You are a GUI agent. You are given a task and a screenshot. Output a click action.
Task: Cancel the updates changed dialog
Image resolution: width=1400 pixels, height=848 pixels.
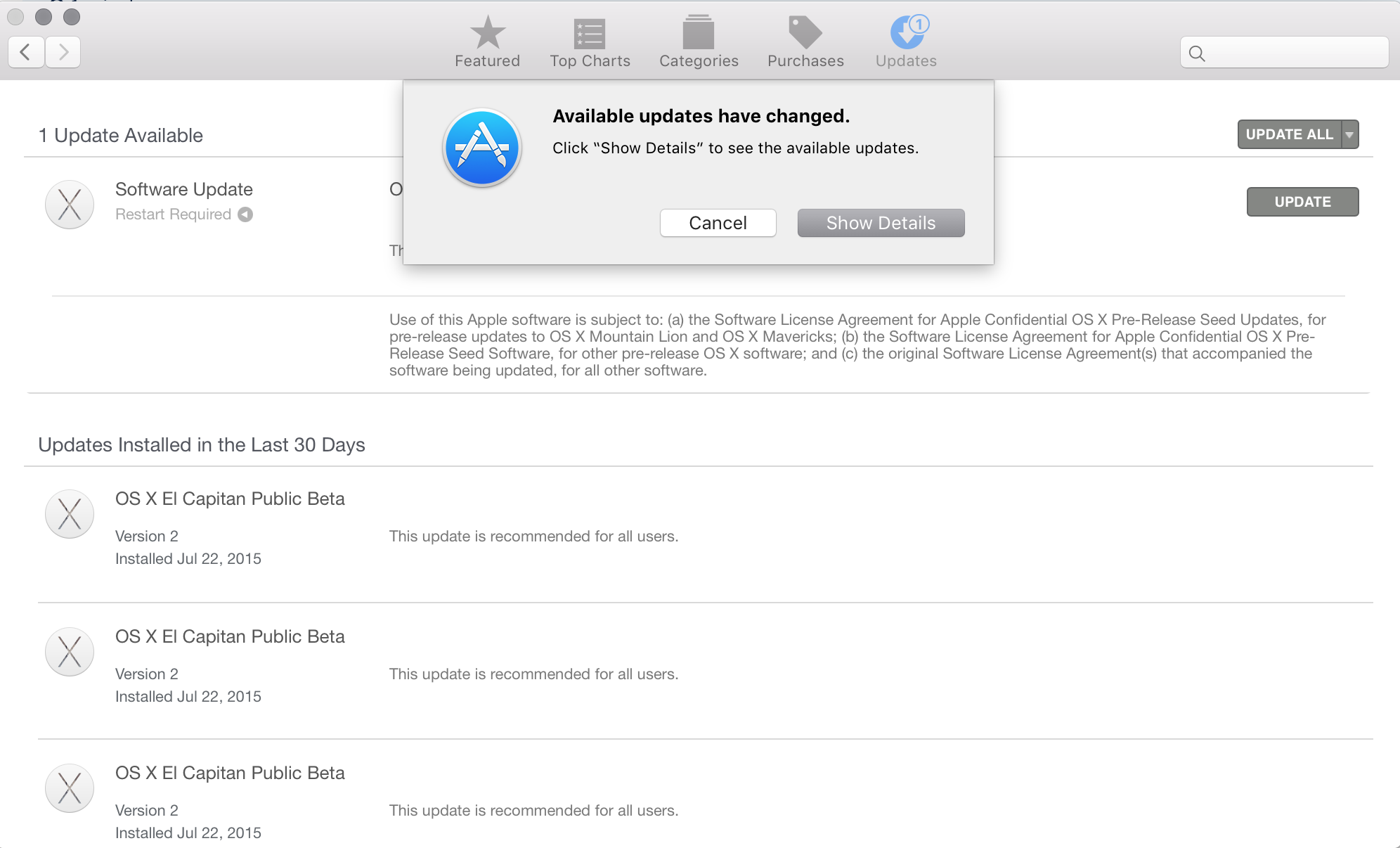[x=718, y=223]
